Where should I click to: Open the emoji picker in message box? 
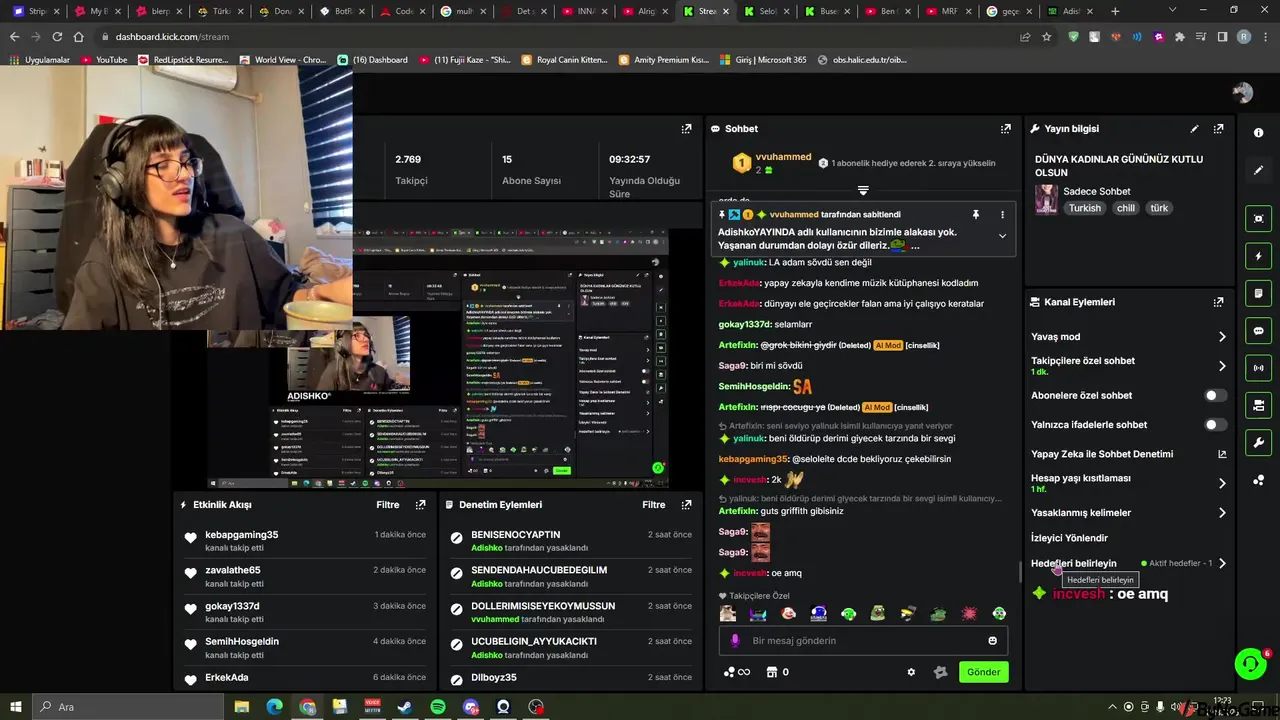tap(992, 641)
